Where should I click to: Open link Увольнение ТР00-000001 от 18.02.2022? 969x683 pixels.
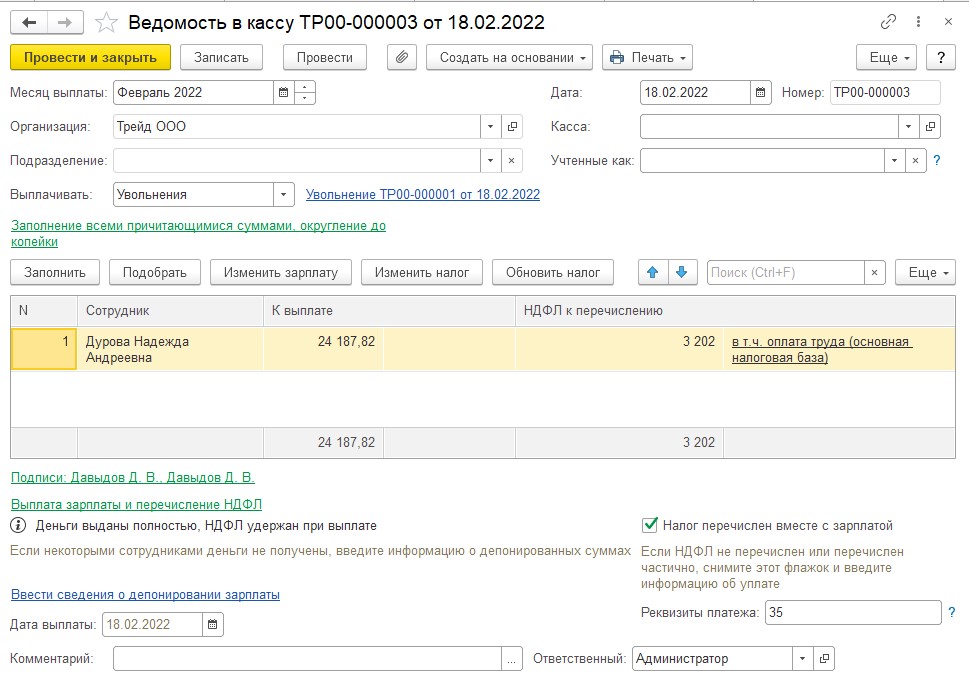423,195
